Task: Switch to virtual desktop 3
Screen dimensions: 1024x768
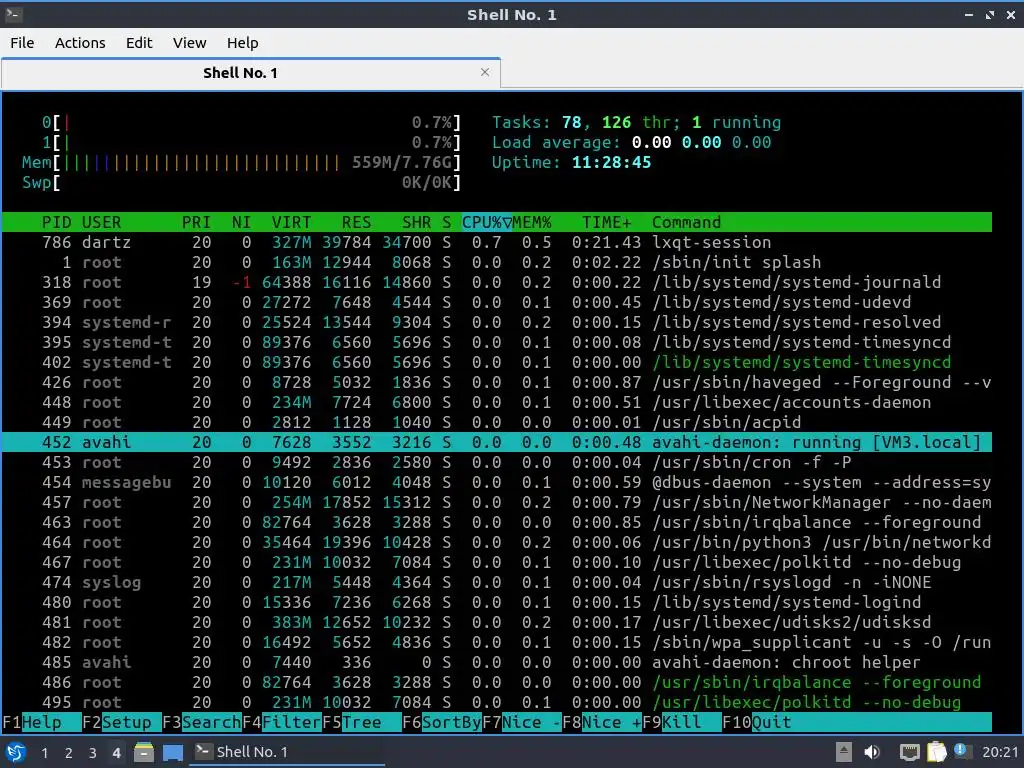Action: (92, 753)
